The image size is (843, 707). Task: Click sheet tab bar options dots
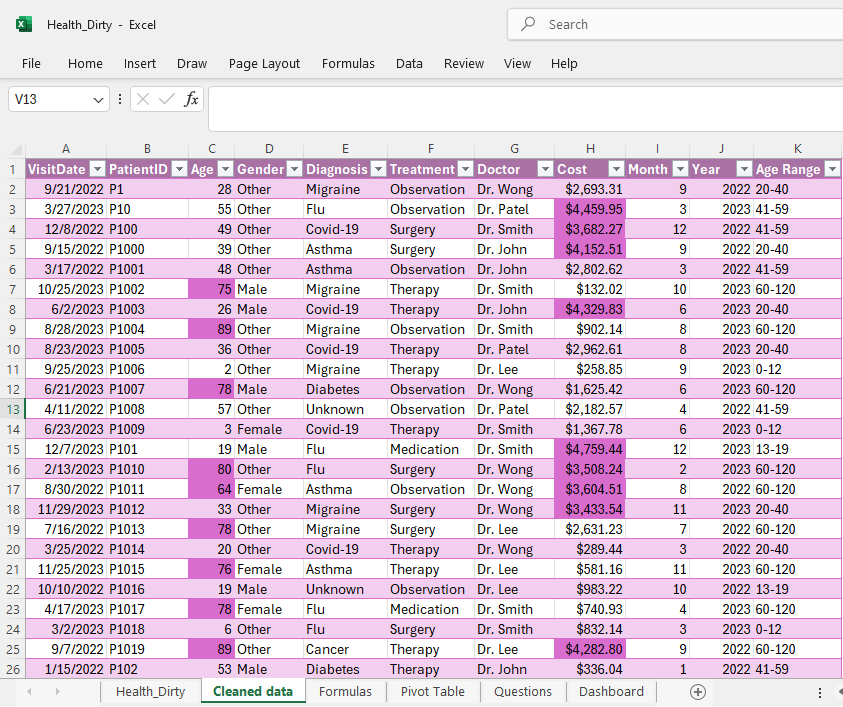click(x=820, y=692)
